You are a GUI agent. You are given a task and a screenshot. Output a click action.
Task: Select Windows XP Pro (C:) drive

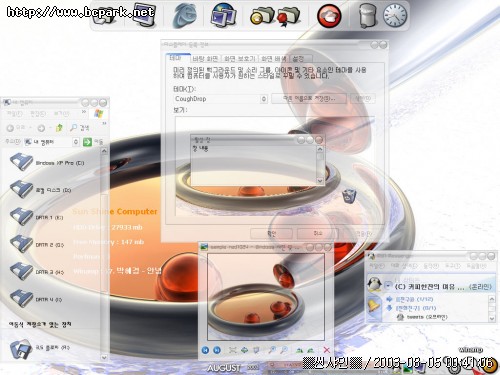[x=47, y=162]
